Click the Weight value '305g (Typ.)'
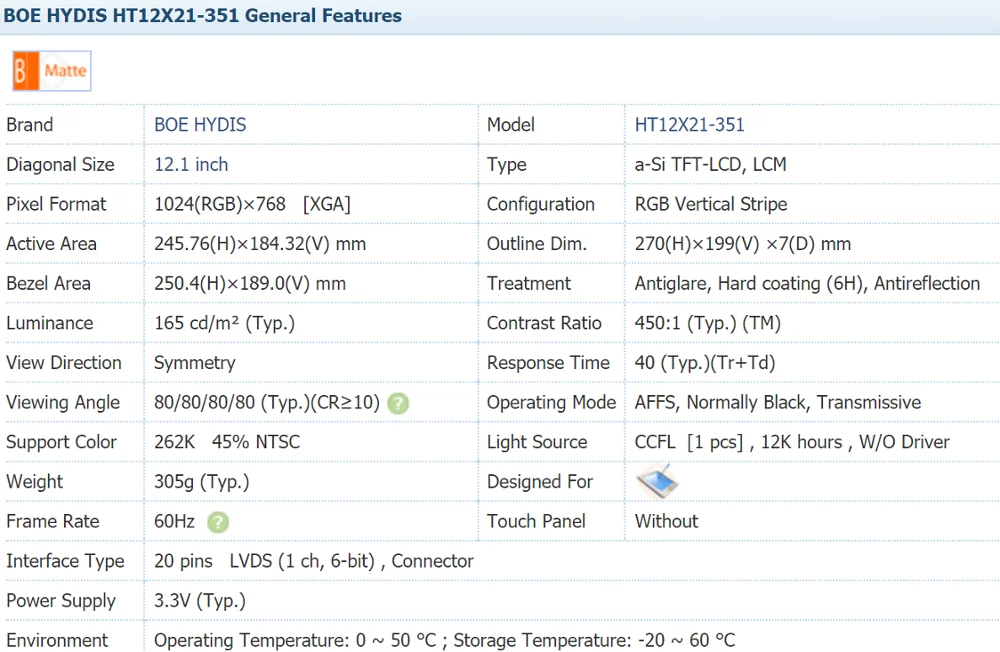 202,482
